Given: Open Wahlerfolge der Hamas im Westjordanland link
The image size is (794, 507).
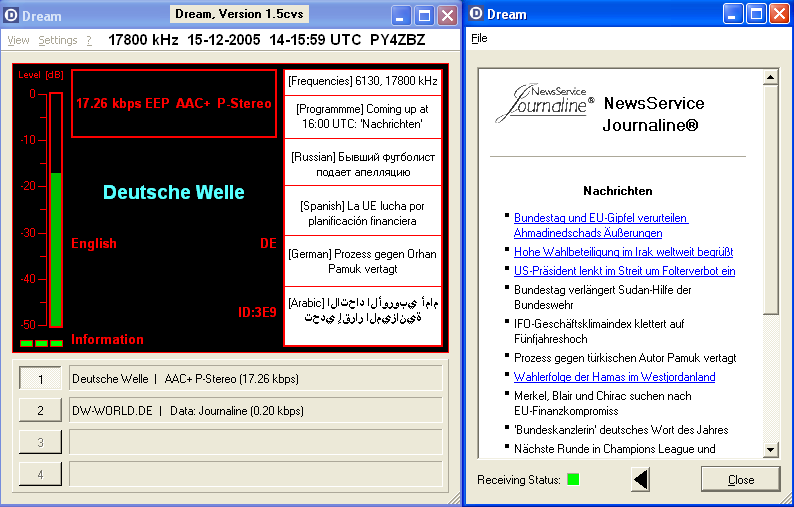Looking at the screenshot, I should coord(614,377).
